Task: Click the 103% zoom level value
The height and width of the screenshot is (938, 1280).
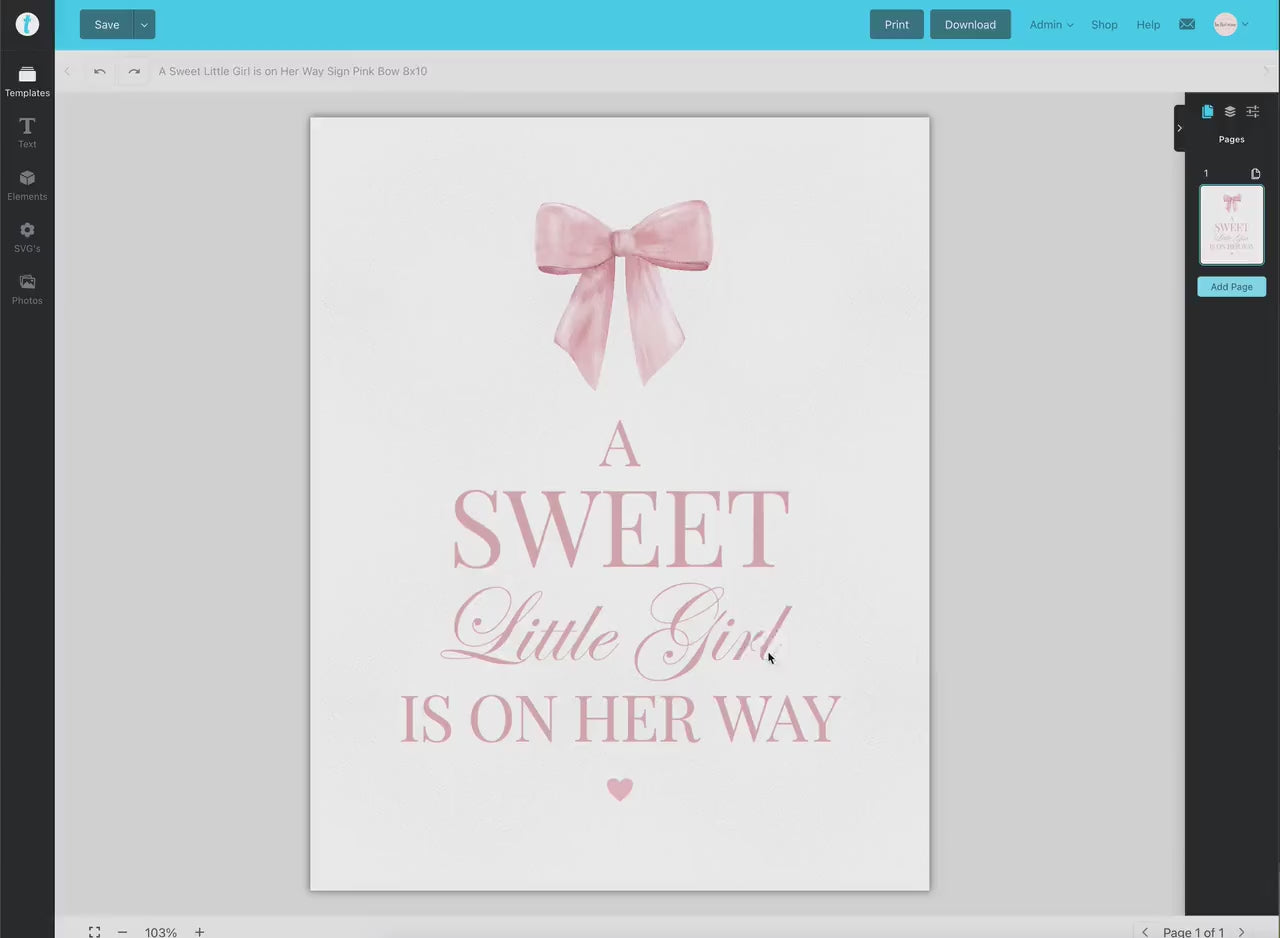Action: click(160, 932)
